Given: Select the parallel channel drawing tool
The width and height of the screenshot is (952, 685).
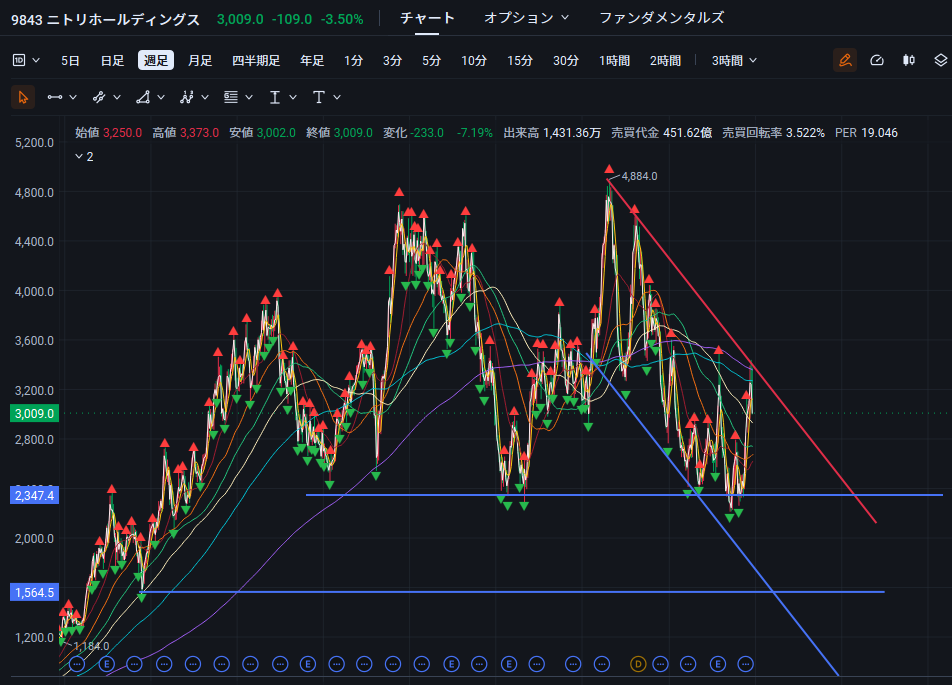Looking at the screenshot, I should point(99,97).
